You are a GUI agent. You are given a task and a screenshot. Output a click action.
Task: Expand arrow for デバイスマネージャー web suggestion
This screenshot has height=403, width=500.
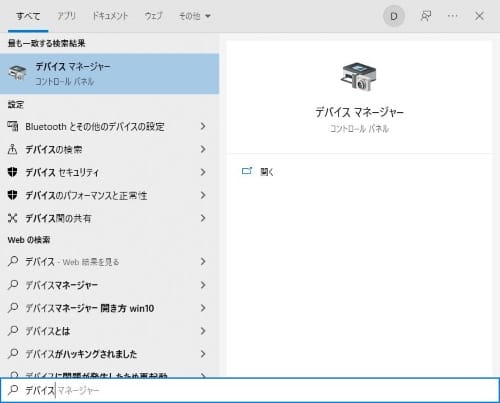tap(203, 285)
